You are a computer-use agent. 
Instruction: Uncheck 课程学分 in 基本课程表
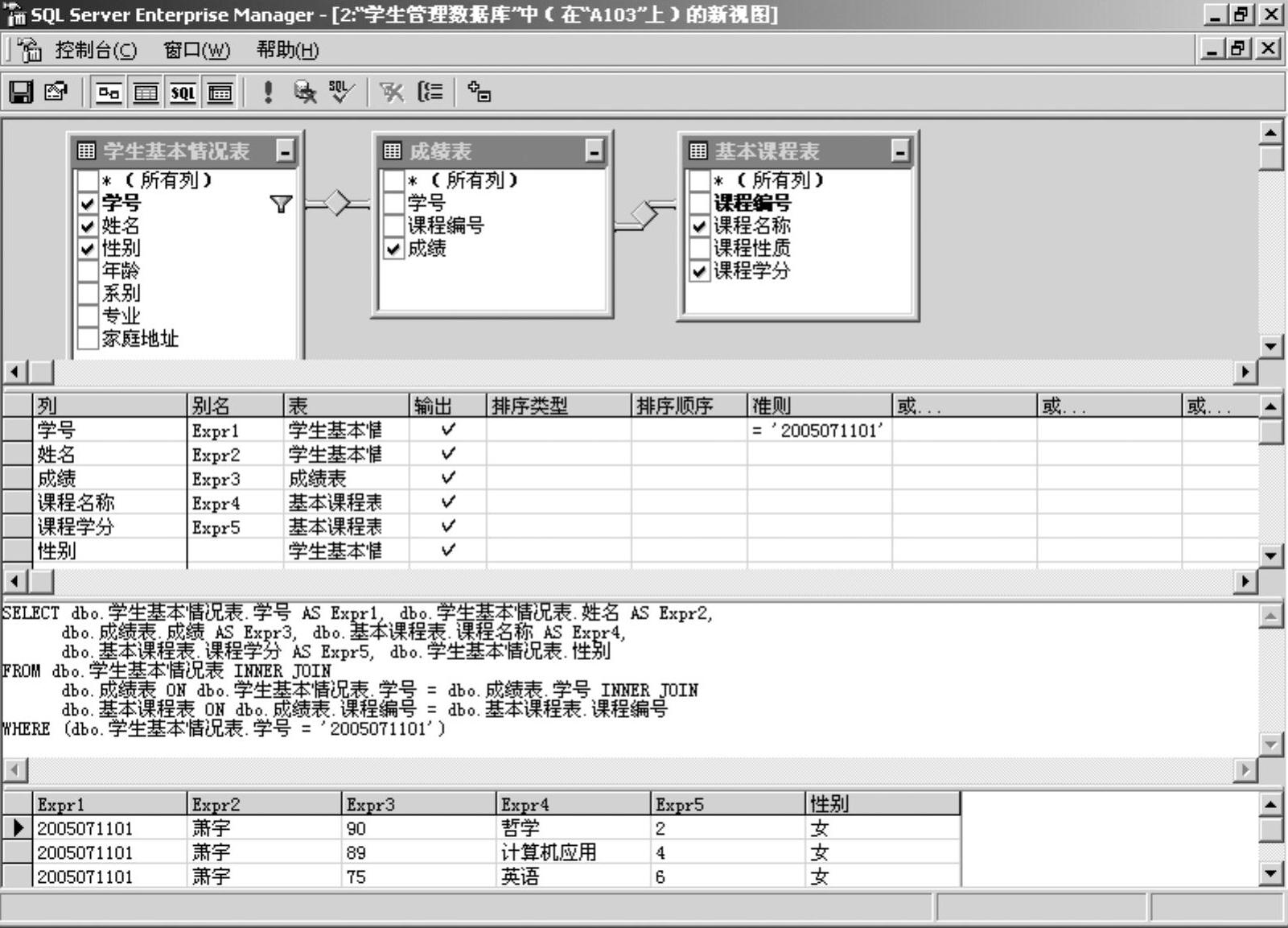[x=700, y=271]
